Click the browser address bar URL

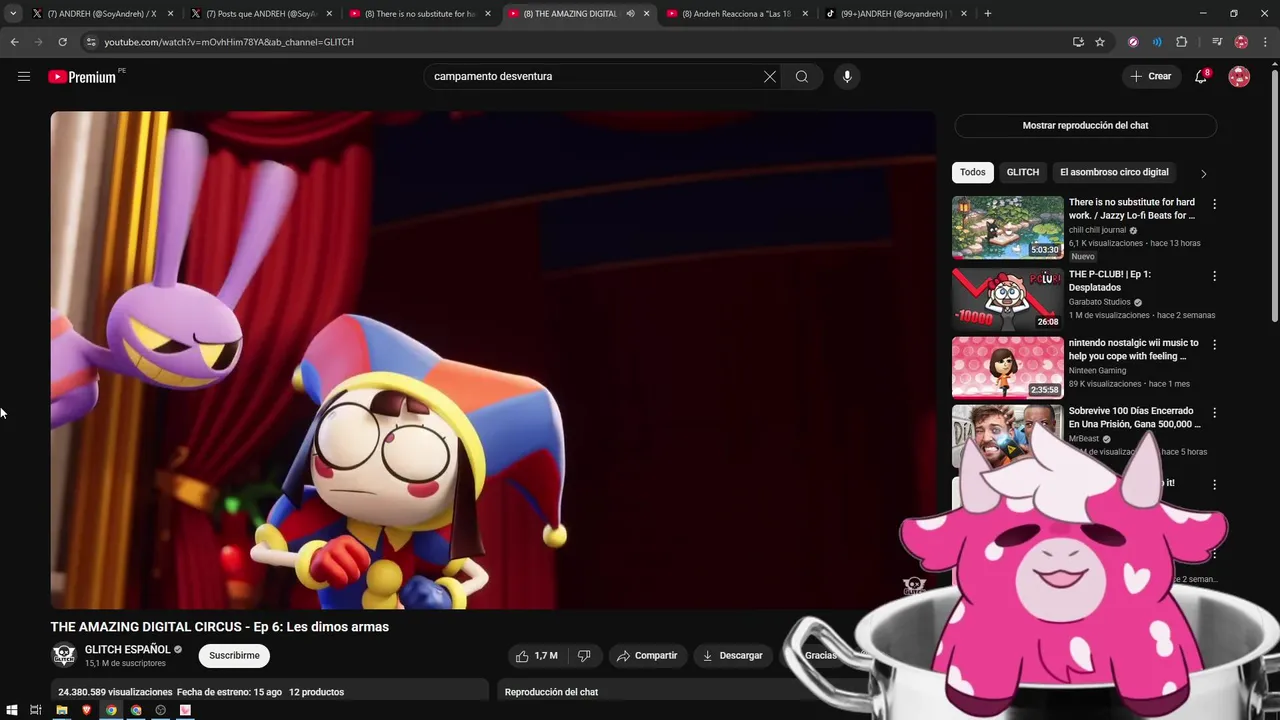[x=229, y=42]
